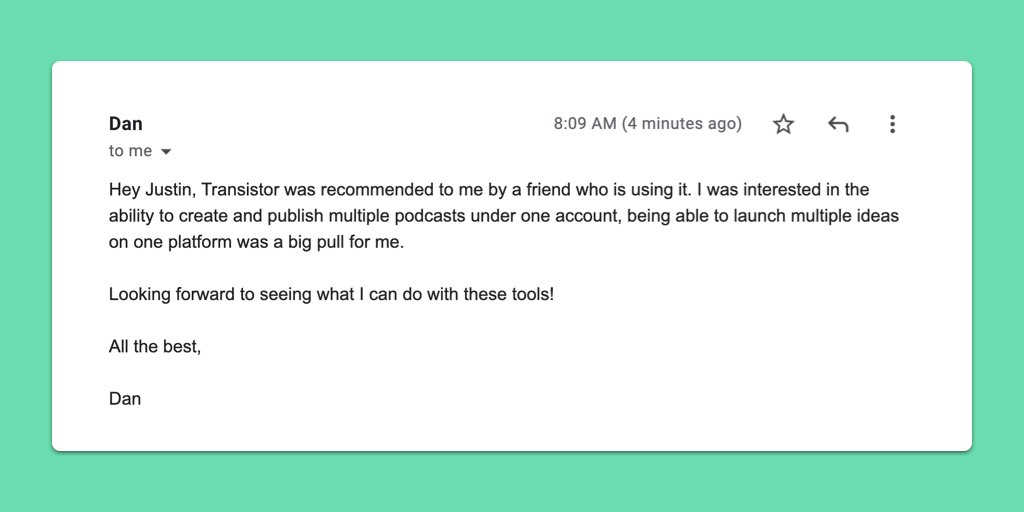Click the word "tools!" ending the sentence
Screen dimensions: 1024x512
[x=531, y=295]
